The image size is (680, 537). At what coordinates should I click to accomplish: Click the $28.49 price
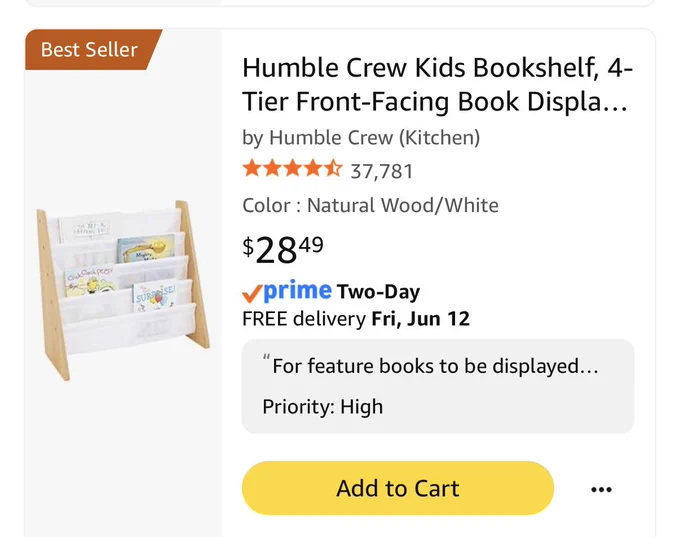point(283,249)
